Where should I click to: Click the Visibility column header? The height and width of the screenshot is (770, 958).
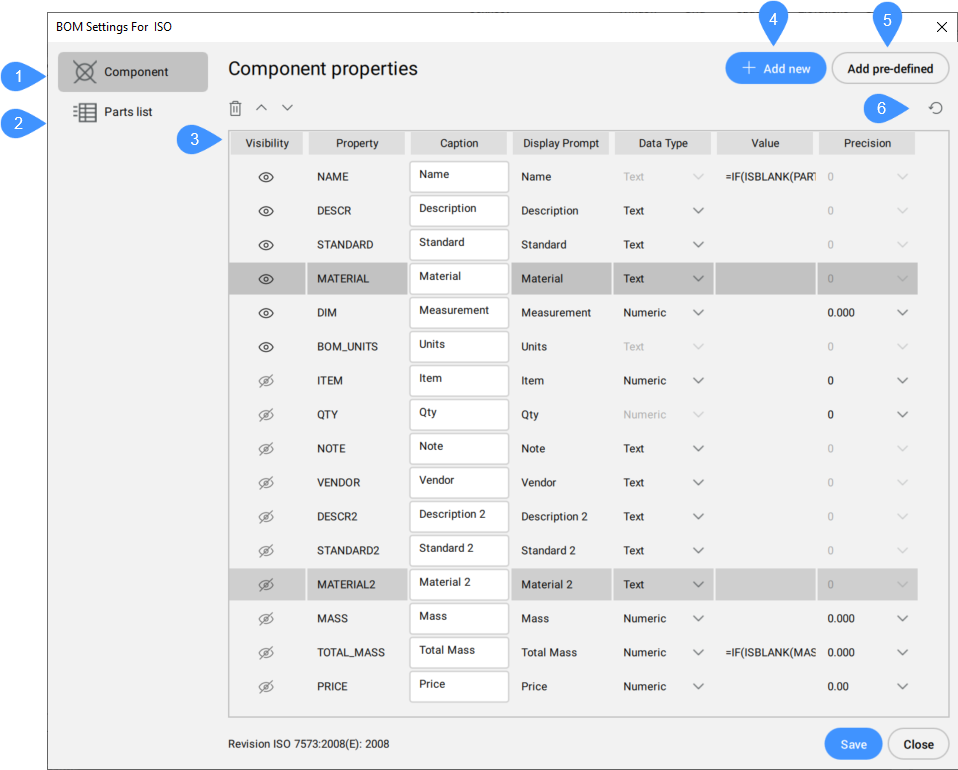tap(267, 143)
